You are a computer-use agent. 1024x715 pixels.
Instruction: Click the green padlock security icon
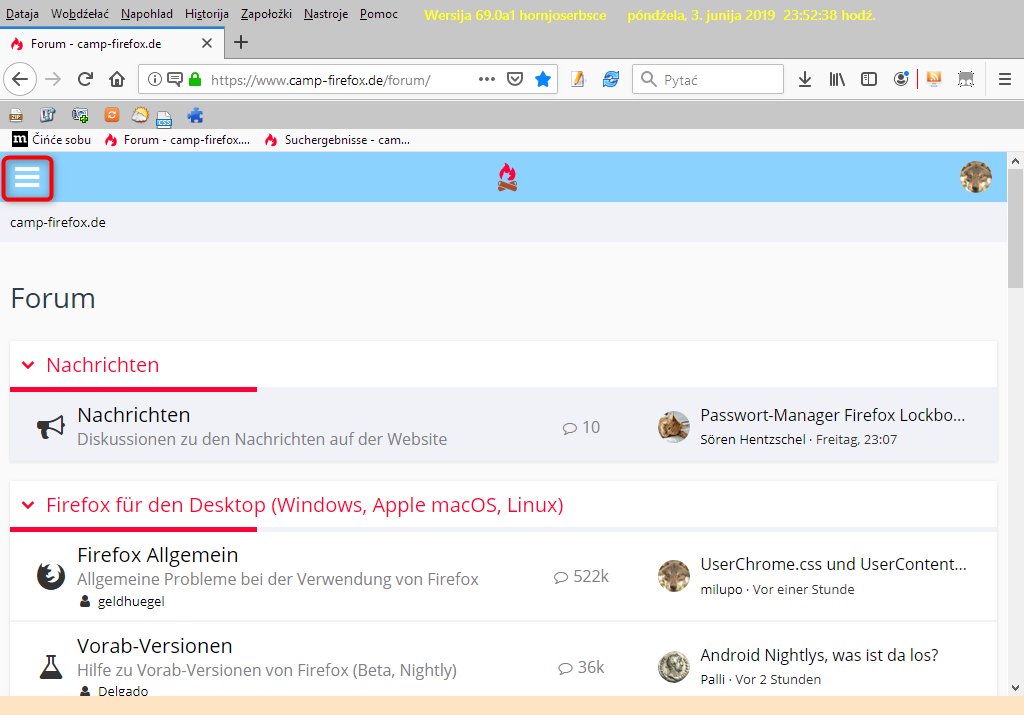pos(195,80)
